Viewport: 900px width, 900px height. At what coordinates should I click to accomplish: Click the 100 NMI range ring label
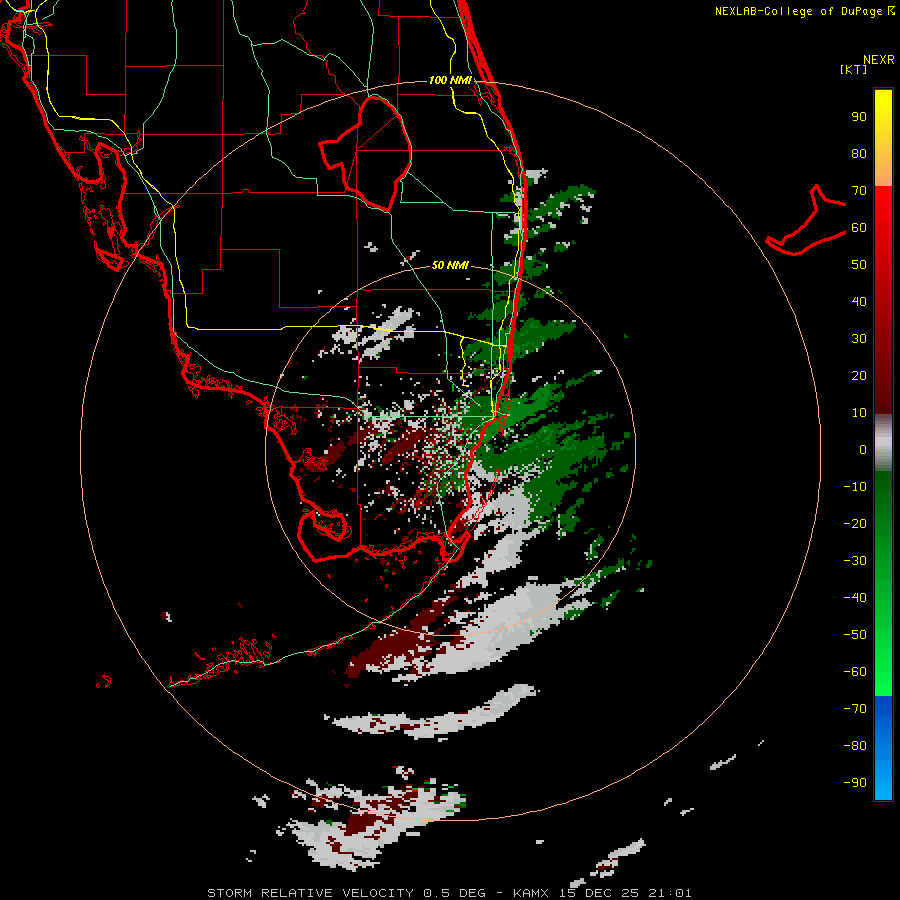pyautogui.click(x=450, y=80)
